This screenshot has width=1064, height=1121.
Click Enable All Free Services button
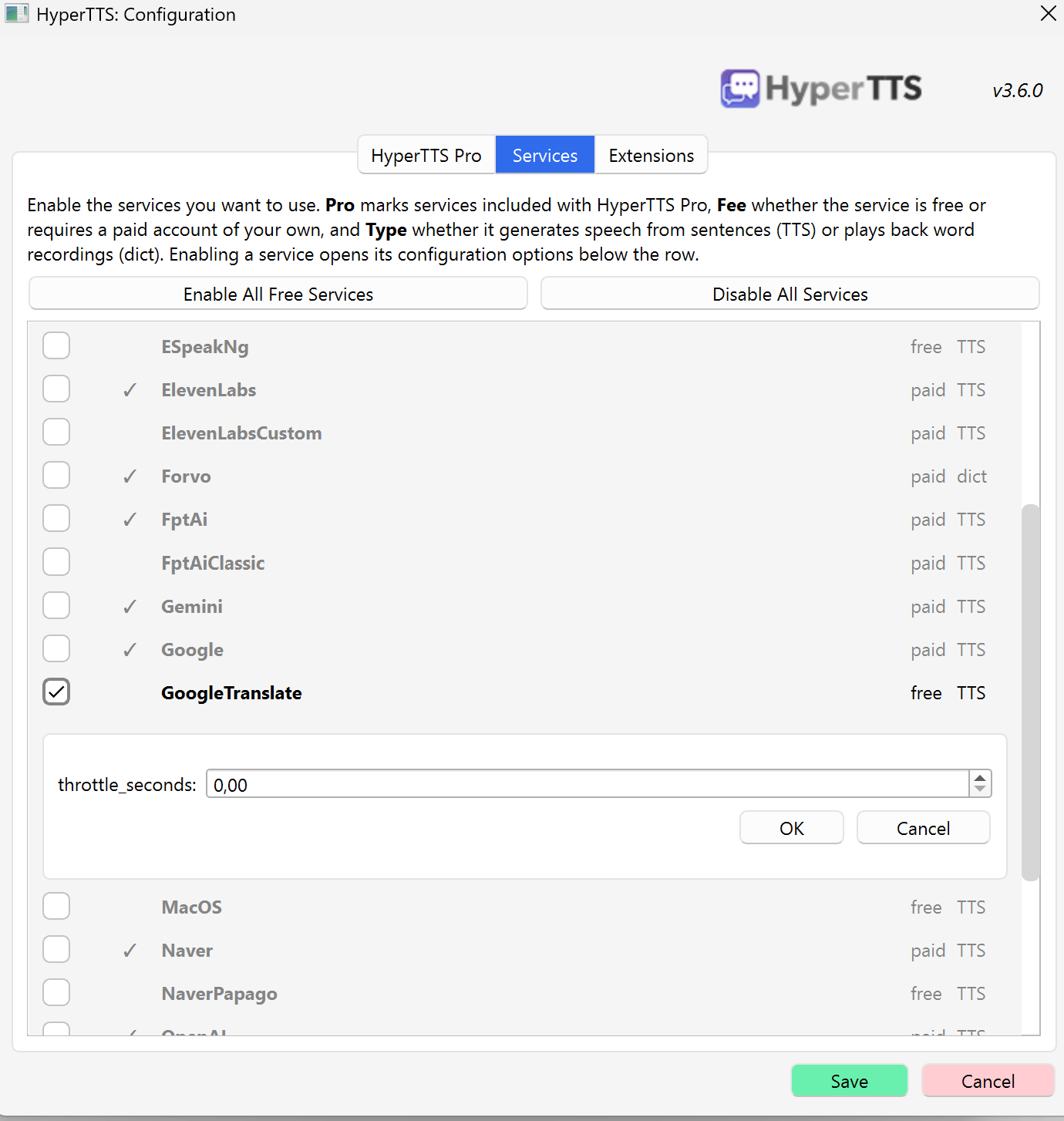click(x=278, y=294)
